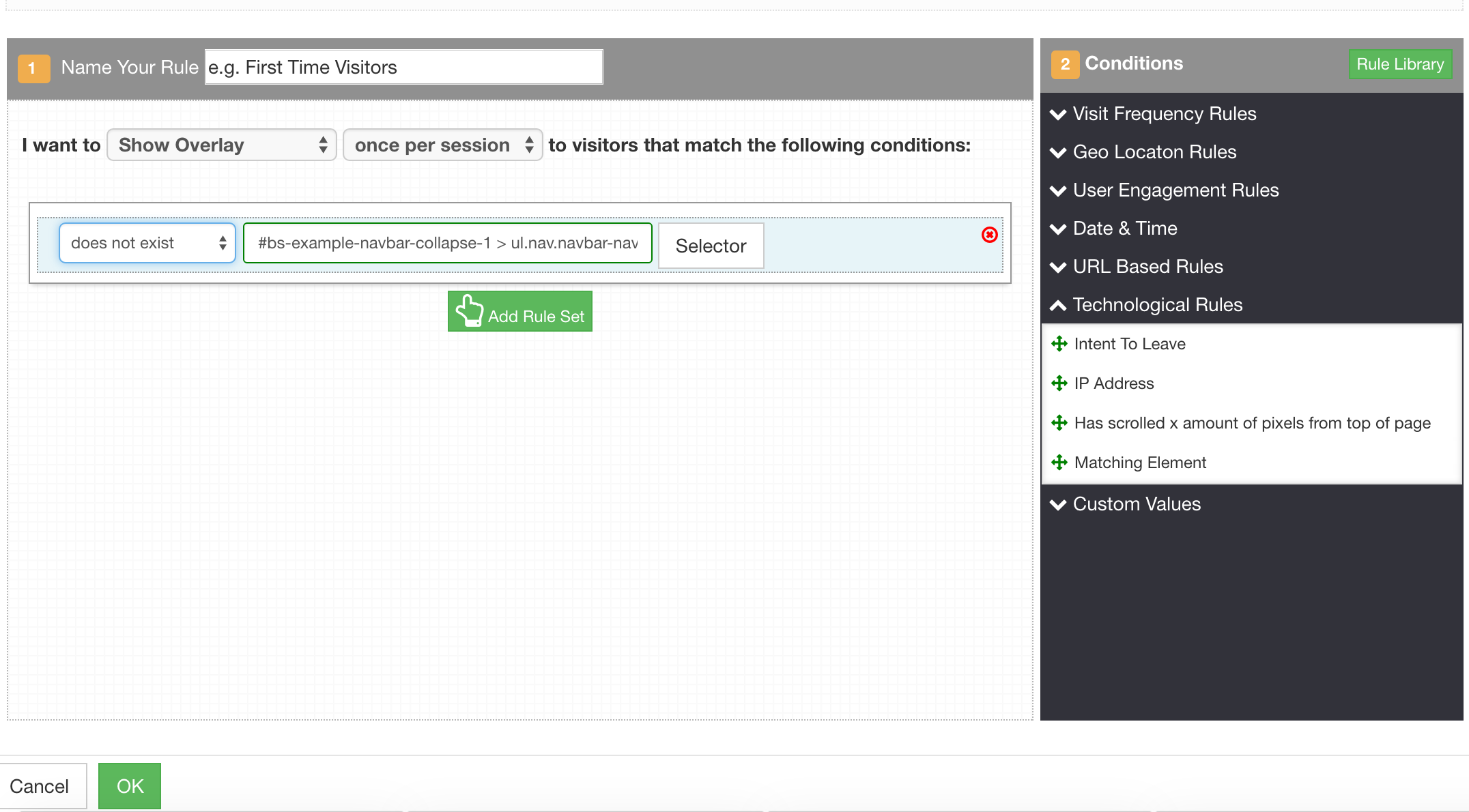Open the once per session dropdown
1469x812 pixels.
coord(442,145)
